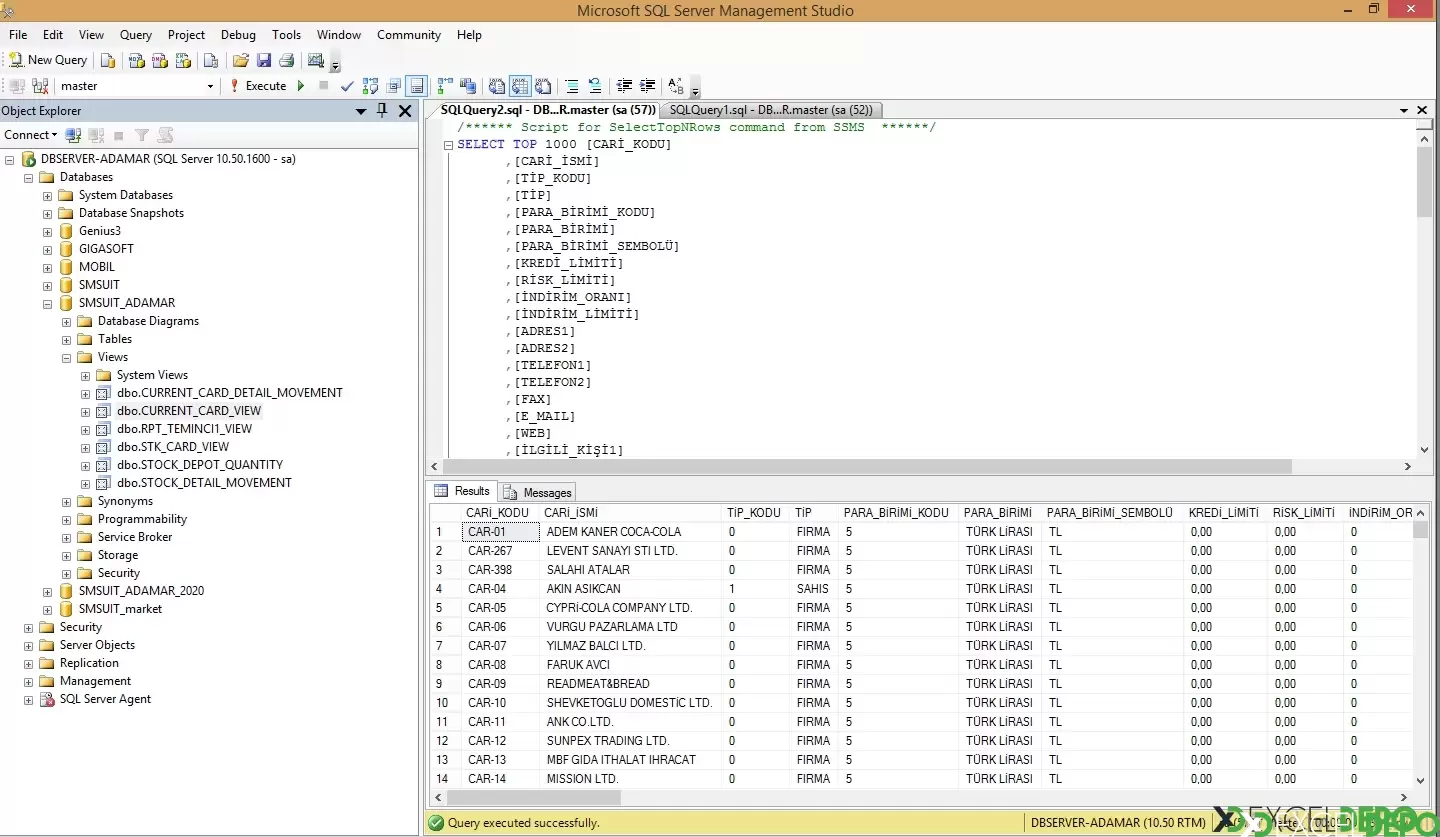This screenshot has height=837, width=1440.
Task: Open the Activity Monitor
Action: tap(316, 60)
